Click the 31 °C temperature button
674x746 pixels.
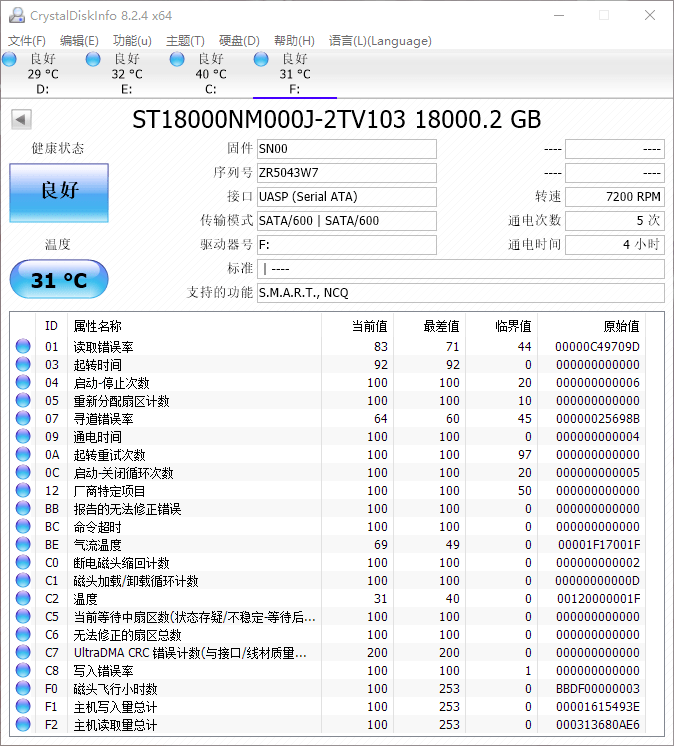tap(59, 279)
